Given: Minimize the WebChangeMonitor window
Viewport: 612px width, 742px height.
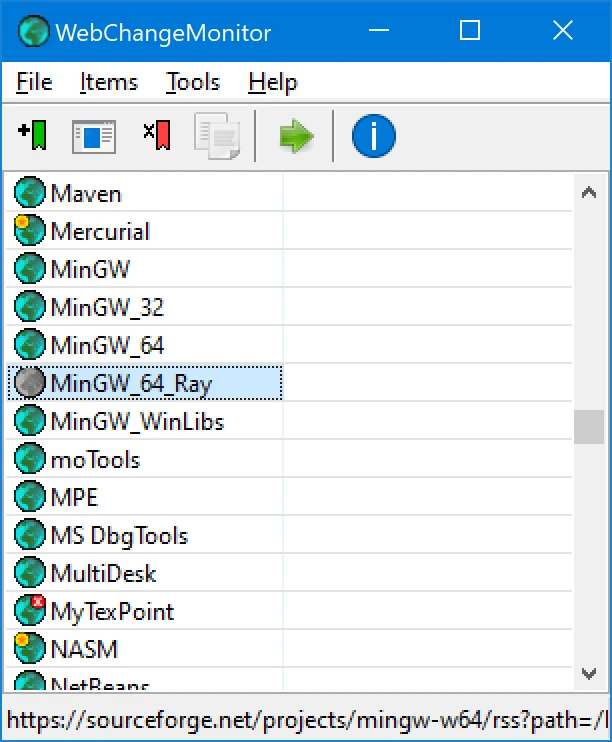Looking at the screenshot, I should tap(379, 31).
